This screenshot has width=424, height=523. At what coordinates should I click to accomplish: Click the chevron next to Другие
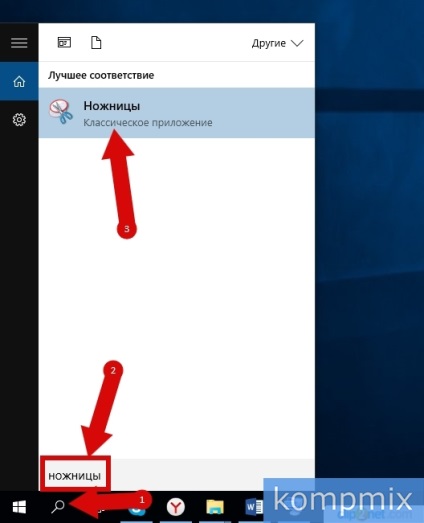(x=297, y=43)
